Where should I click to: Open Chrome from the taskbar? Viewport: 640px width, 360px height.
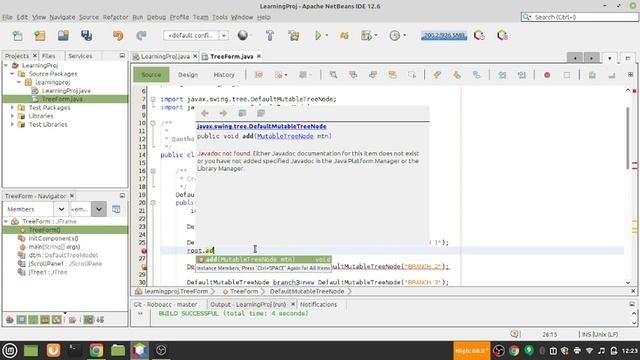coord(96,350)
